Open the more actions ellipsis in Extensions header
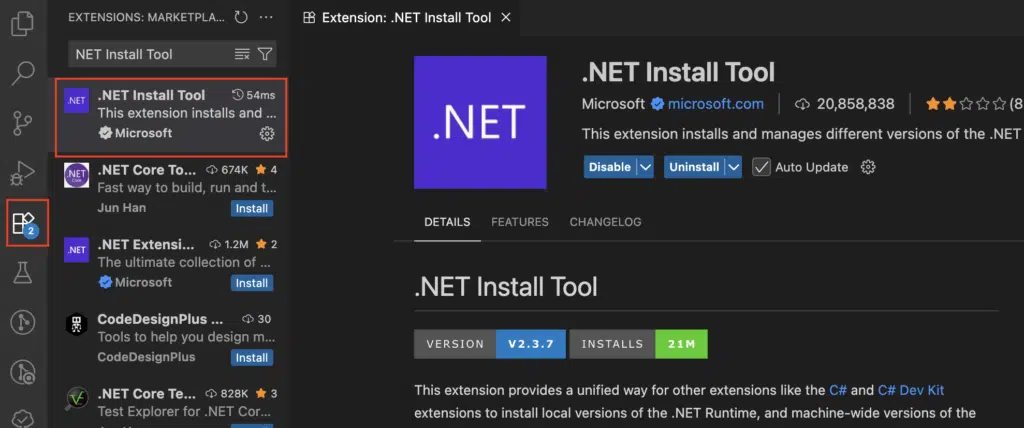Screen dimensions: 1024x428 point(265,17)
